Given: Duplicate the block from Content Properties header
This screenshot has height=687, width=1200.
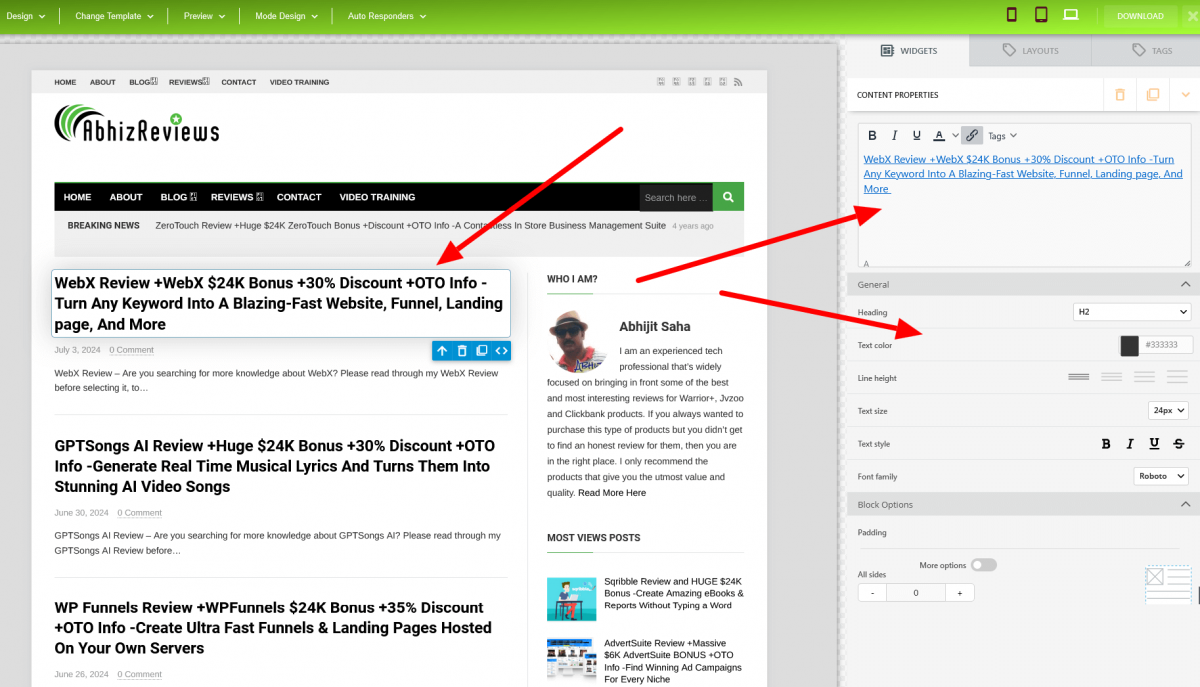Looking at the screenshot, I should click(1153, 95).
